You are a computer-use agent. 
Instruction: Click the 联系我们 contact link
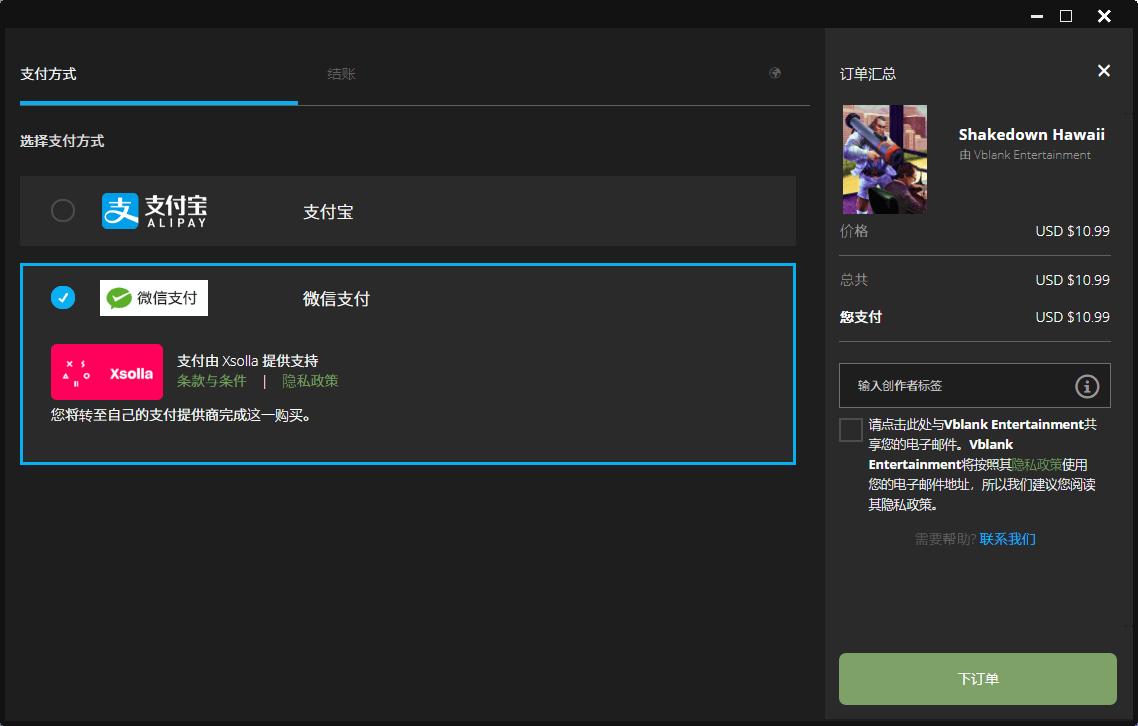pyautogui.click(x=1007, y=539)
